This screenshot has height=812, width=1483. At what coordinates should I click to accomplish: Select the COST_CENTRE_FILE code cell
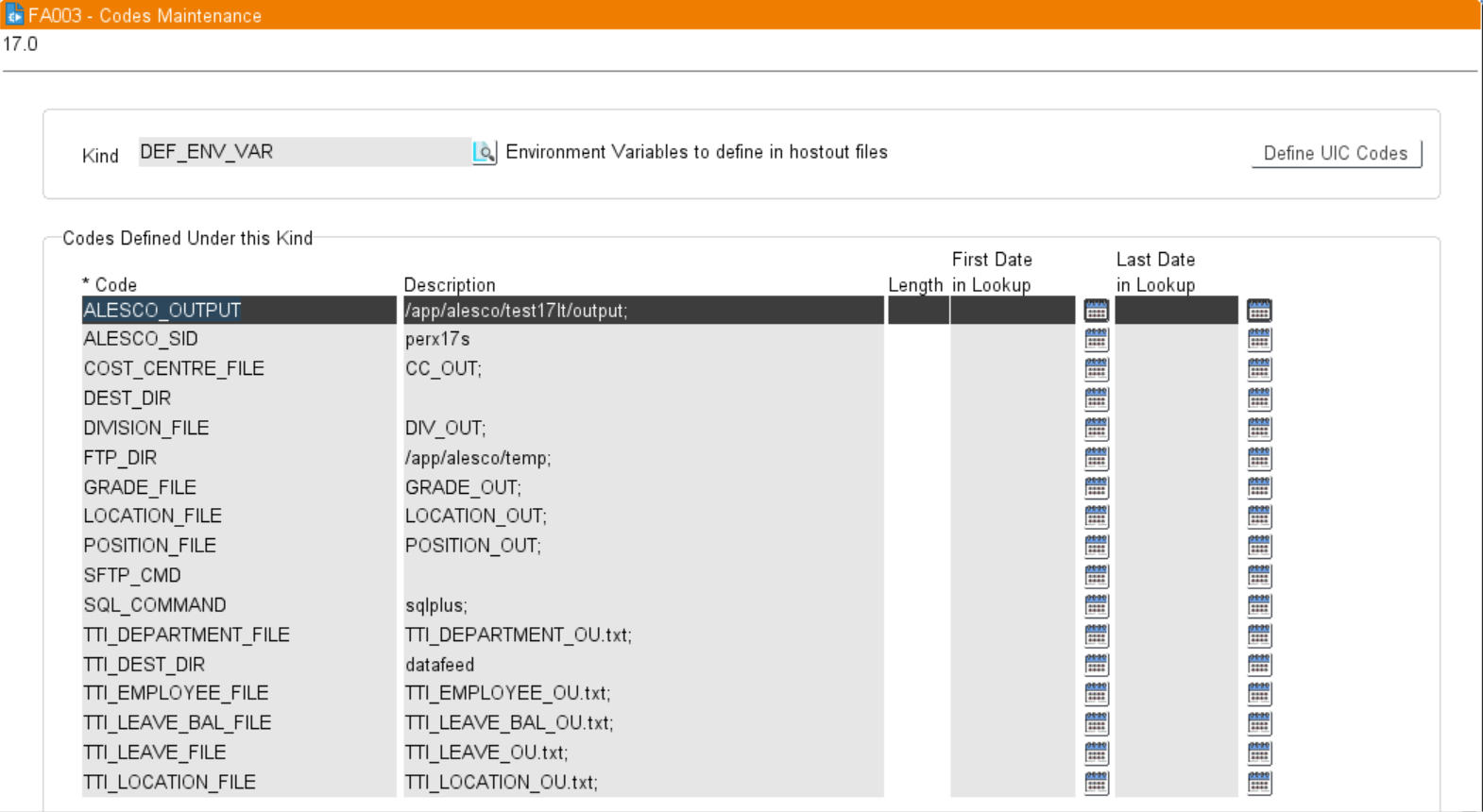point(239,369)
